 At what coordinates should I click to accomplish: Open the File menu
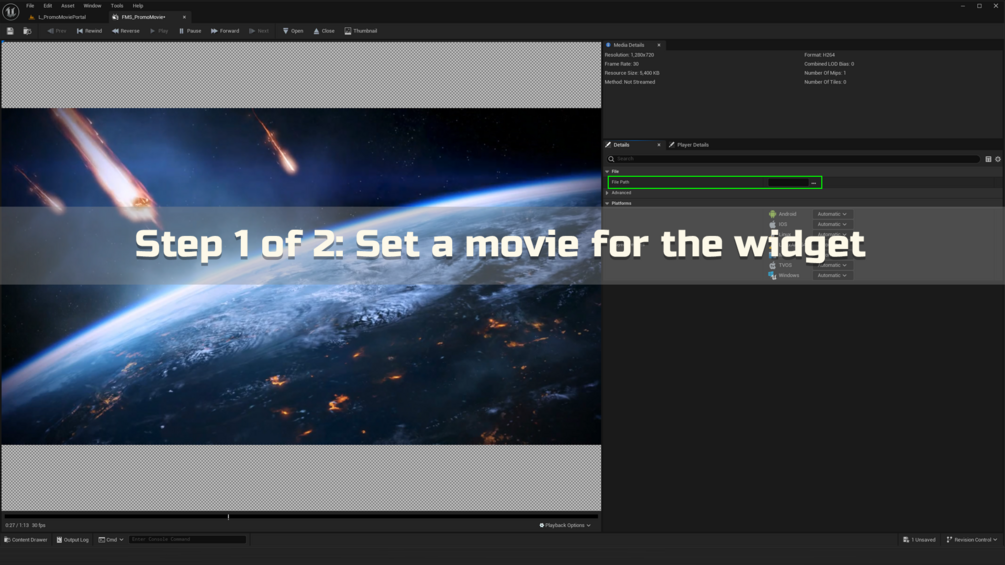30,6
